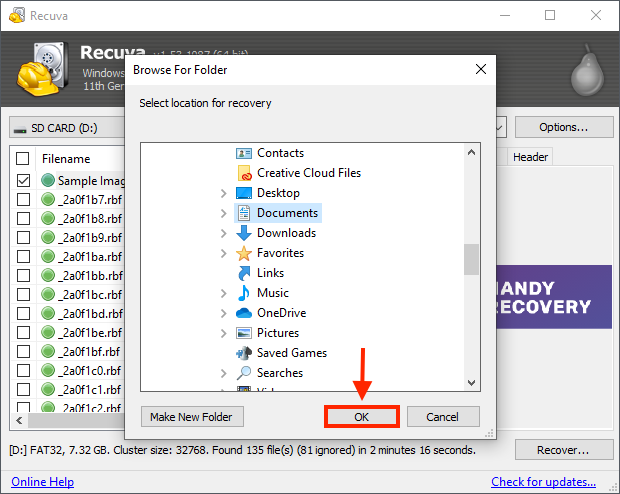Click the Recuva title bar app icon
The width and height of the screenshot is (620, 494).
(x=17, y=15)
